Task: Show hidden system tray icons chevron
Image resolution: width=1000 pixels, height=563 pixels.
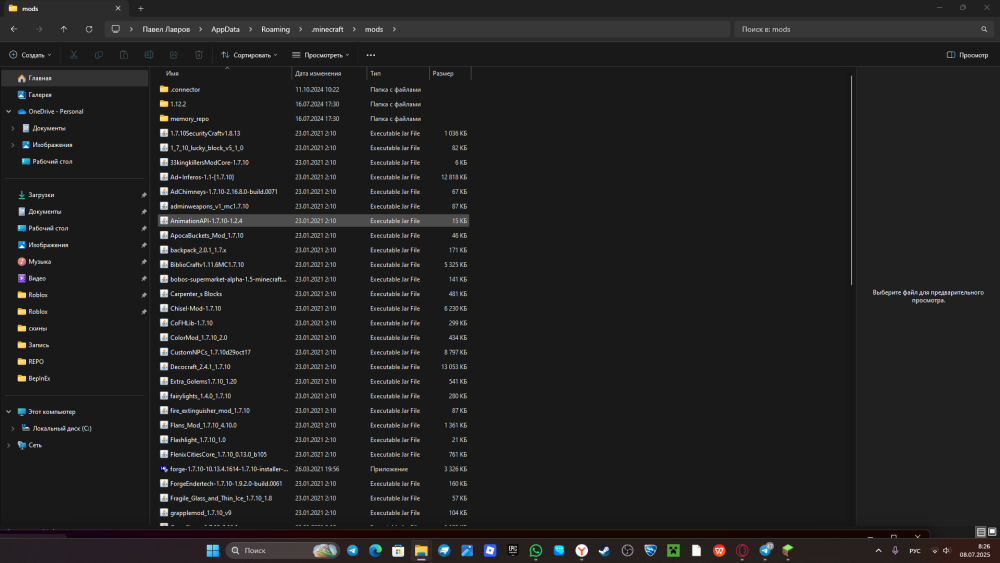Action: [878, 550]
